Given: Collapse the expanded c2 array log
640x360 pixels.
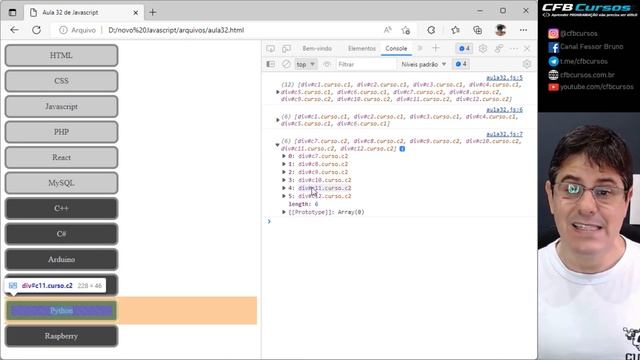Looking at the screenshot, I should [x=278, y=145].
